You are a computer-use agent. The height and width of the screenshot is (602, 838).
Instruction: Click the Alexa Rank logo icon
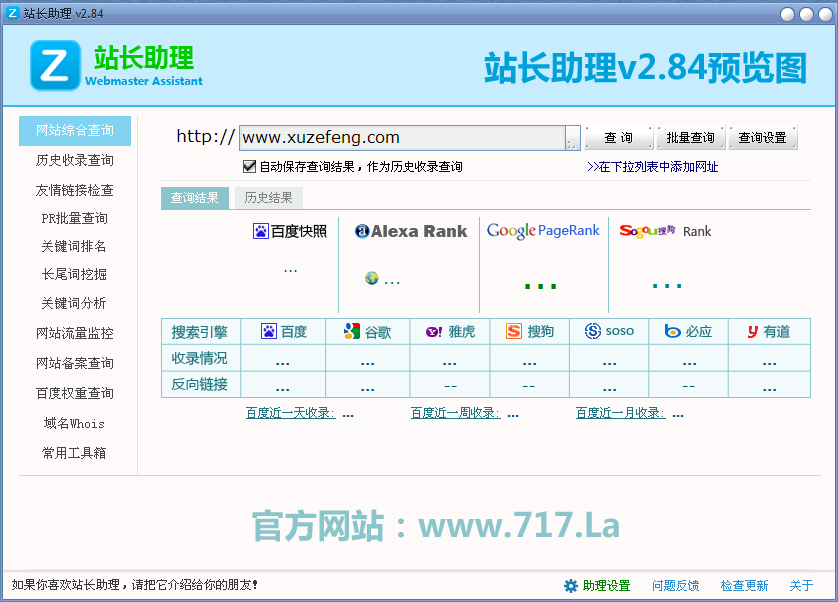tap(362, 231)
